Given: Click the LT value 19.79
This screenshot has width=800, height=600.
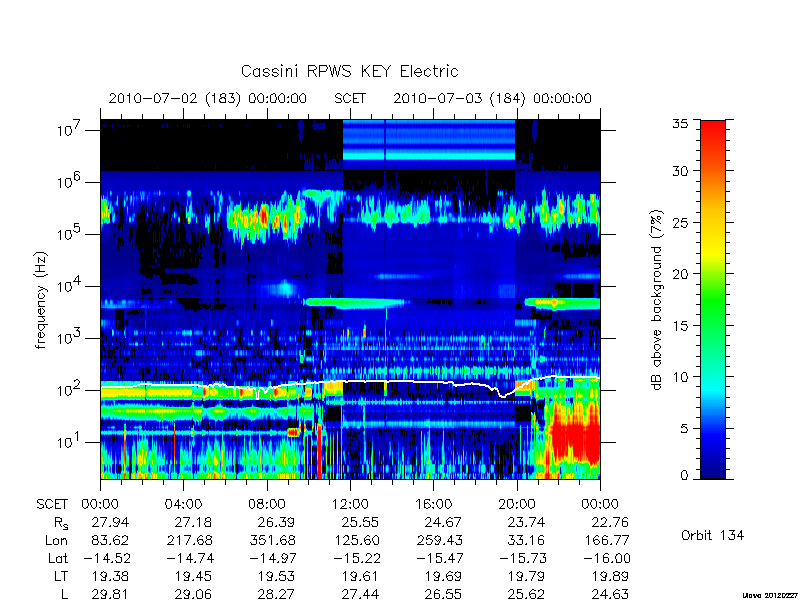Looking at the screenshot, I should [526, 576].
